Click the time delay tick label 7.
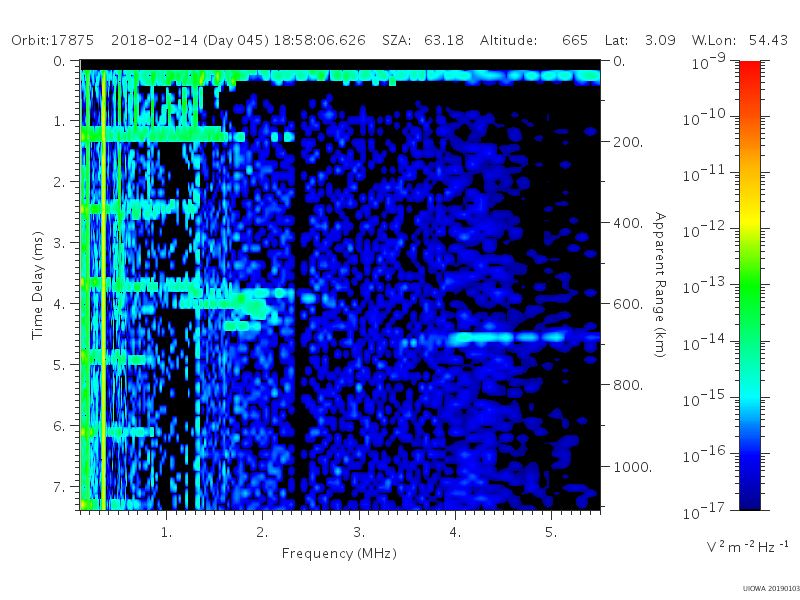 click(60, 487)
